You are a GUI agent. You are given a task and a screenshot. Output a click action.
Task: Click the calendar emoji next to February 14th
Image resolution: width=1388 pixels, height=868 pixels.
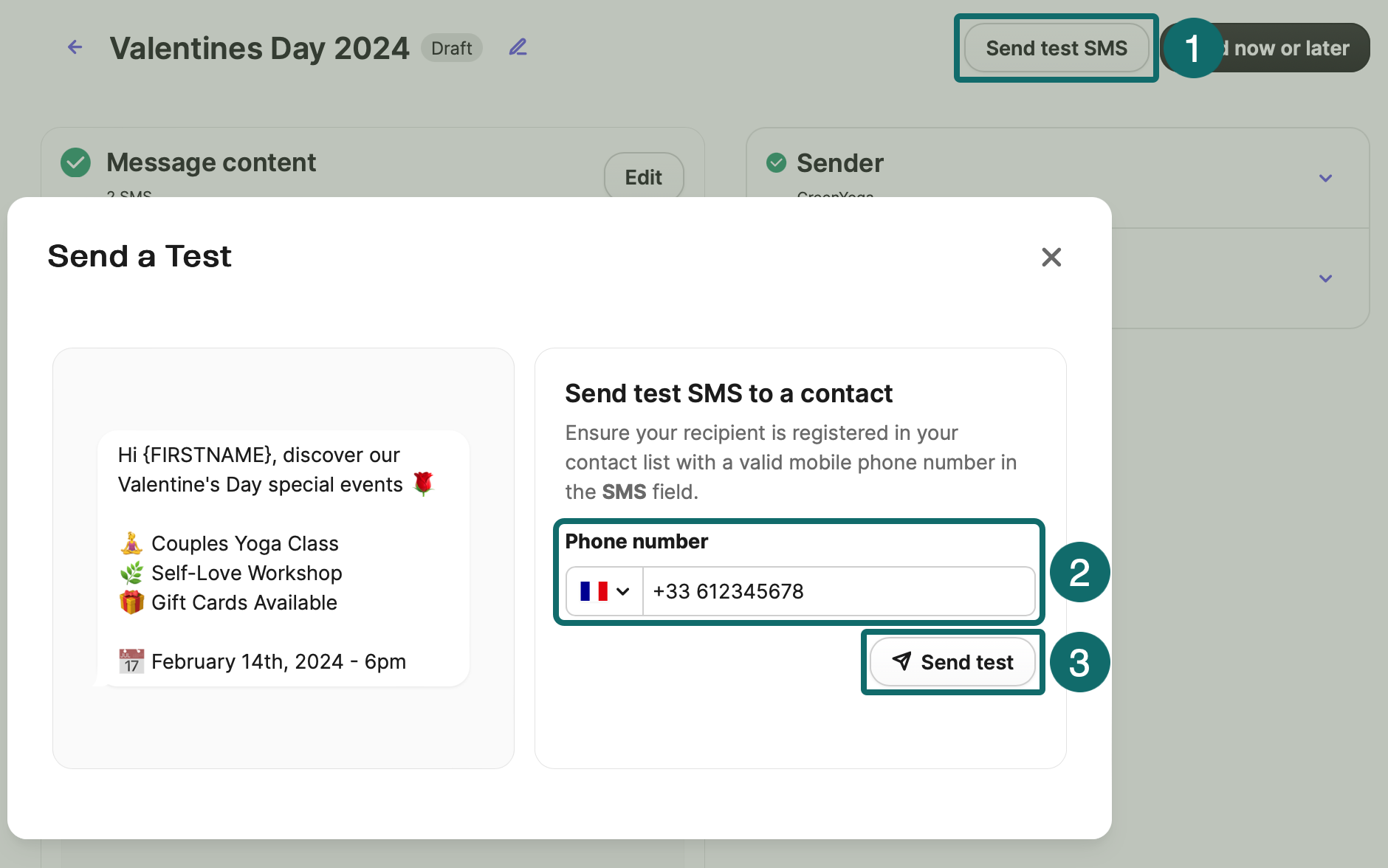[131, 661]
